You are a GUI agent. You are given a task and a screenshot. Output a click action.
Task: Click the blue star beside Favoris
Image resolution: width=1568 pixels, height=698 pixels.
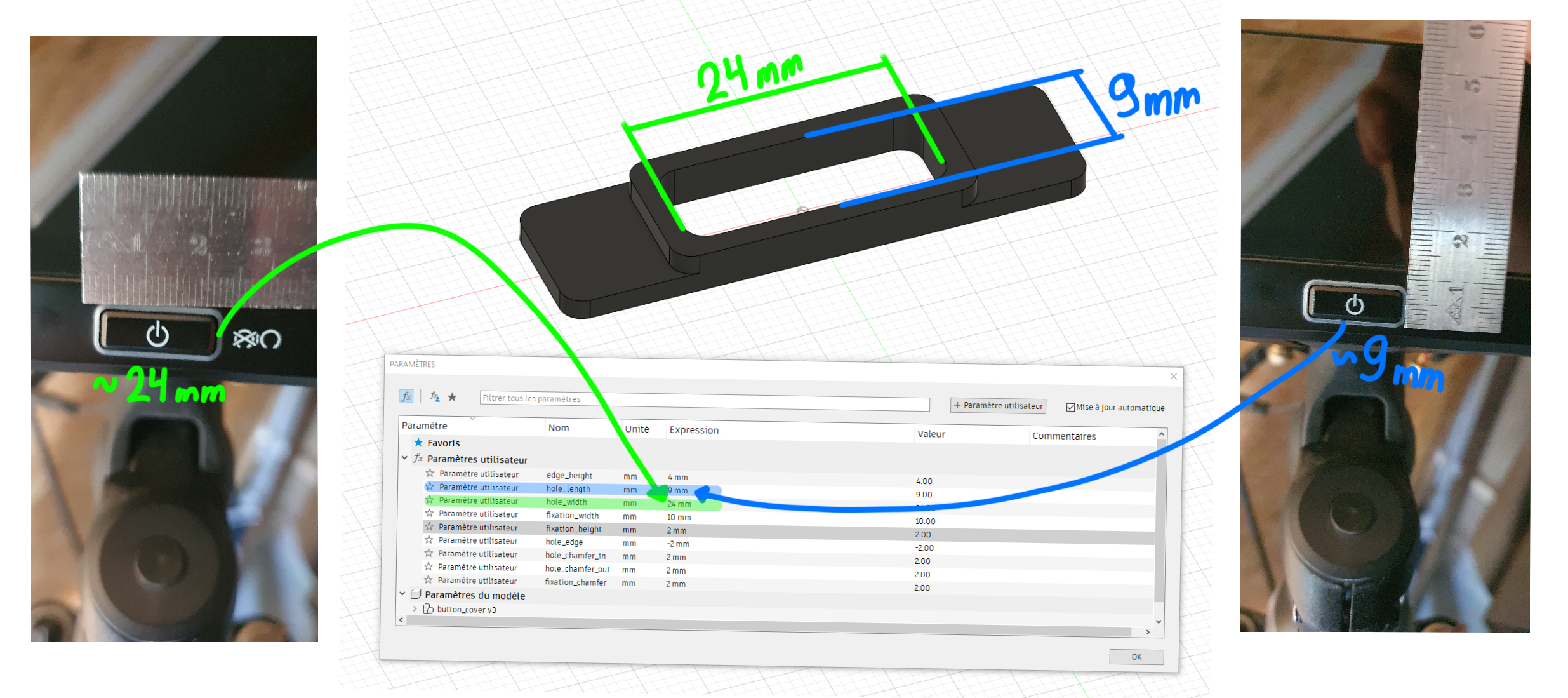[418, 443]
